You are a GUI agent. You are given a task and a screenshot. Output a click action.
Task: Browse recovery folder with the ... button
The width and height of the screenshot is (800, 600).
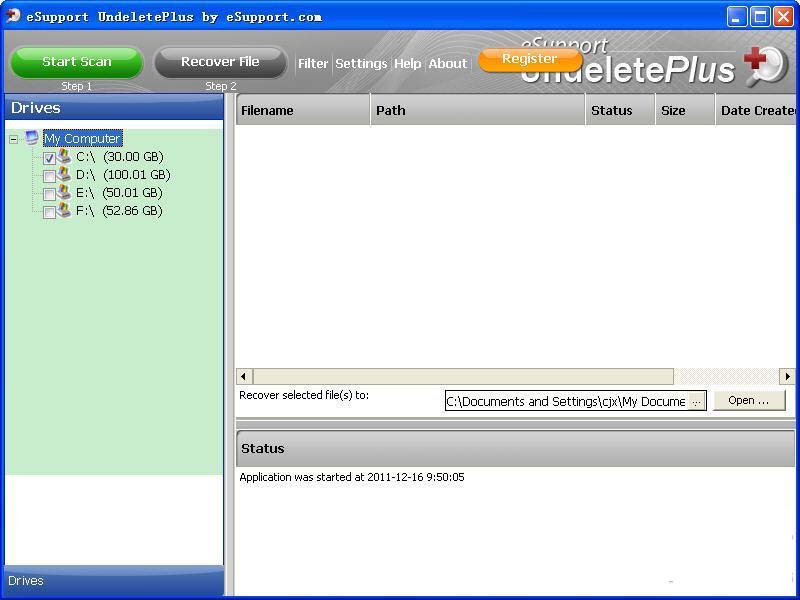tap(697, 401)
